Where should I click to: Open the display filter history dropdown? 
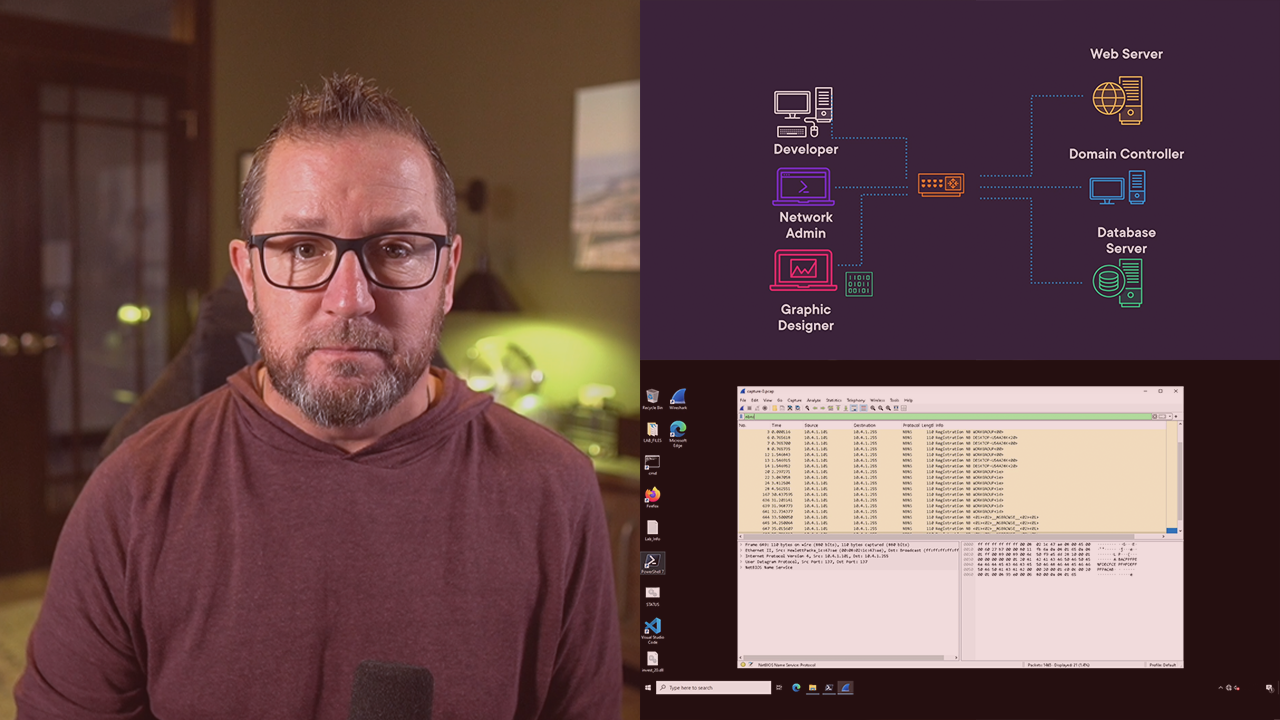1171,416
